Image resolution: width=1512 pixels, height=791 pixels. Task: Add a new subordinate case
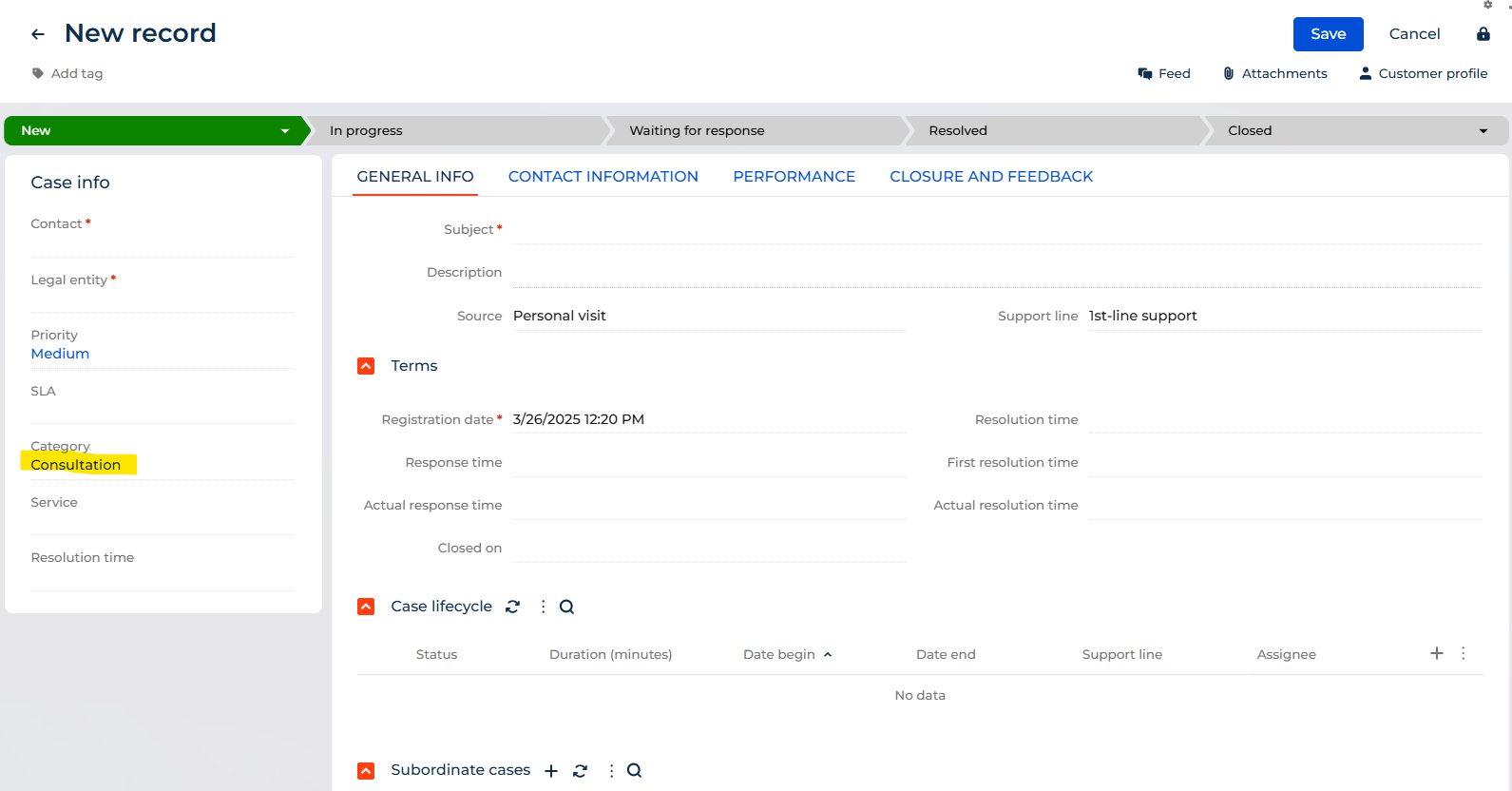(x=551, y=771)
